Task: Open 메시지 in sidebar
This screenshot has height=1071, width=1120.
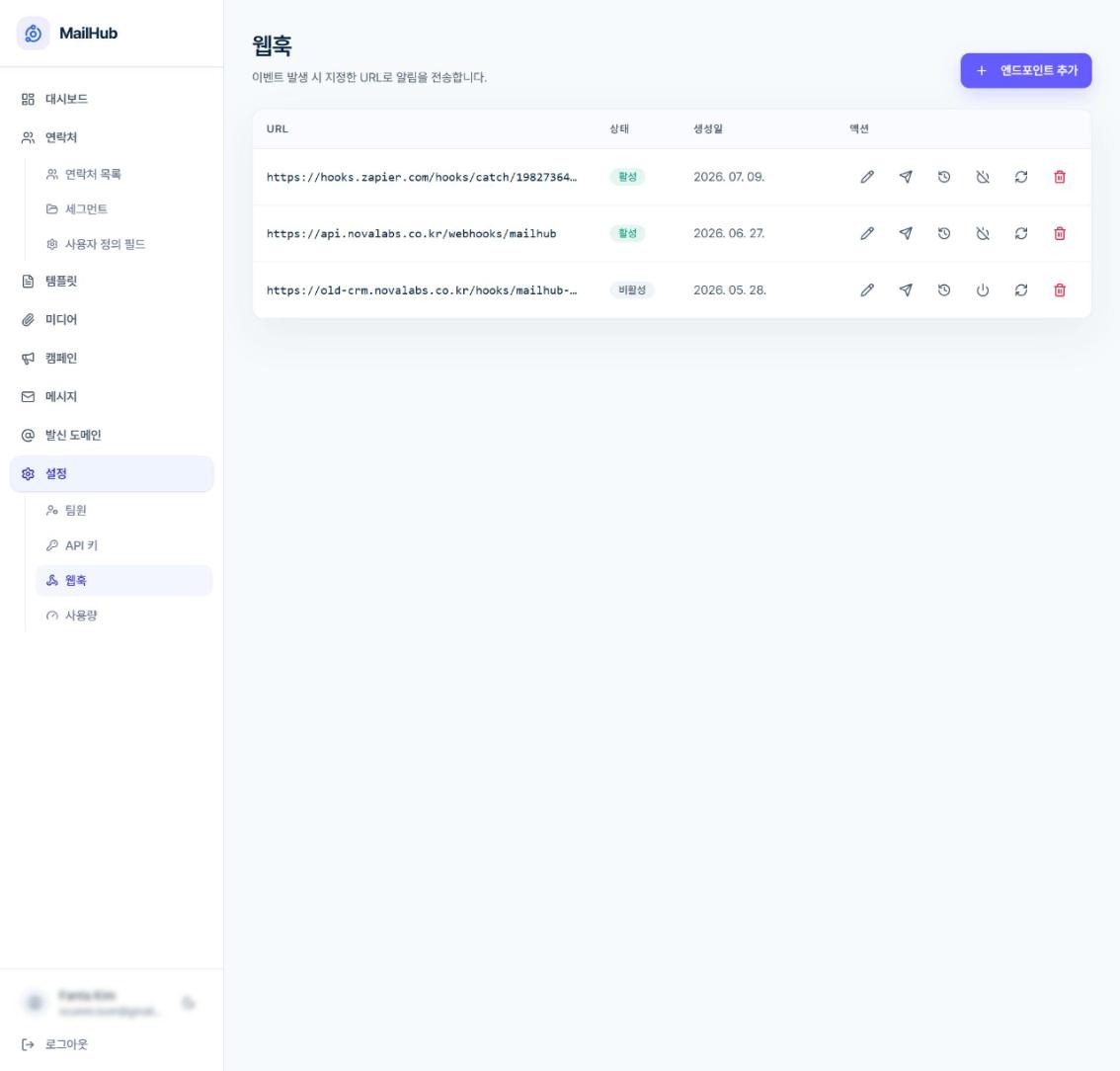Action: coord(112,396)
